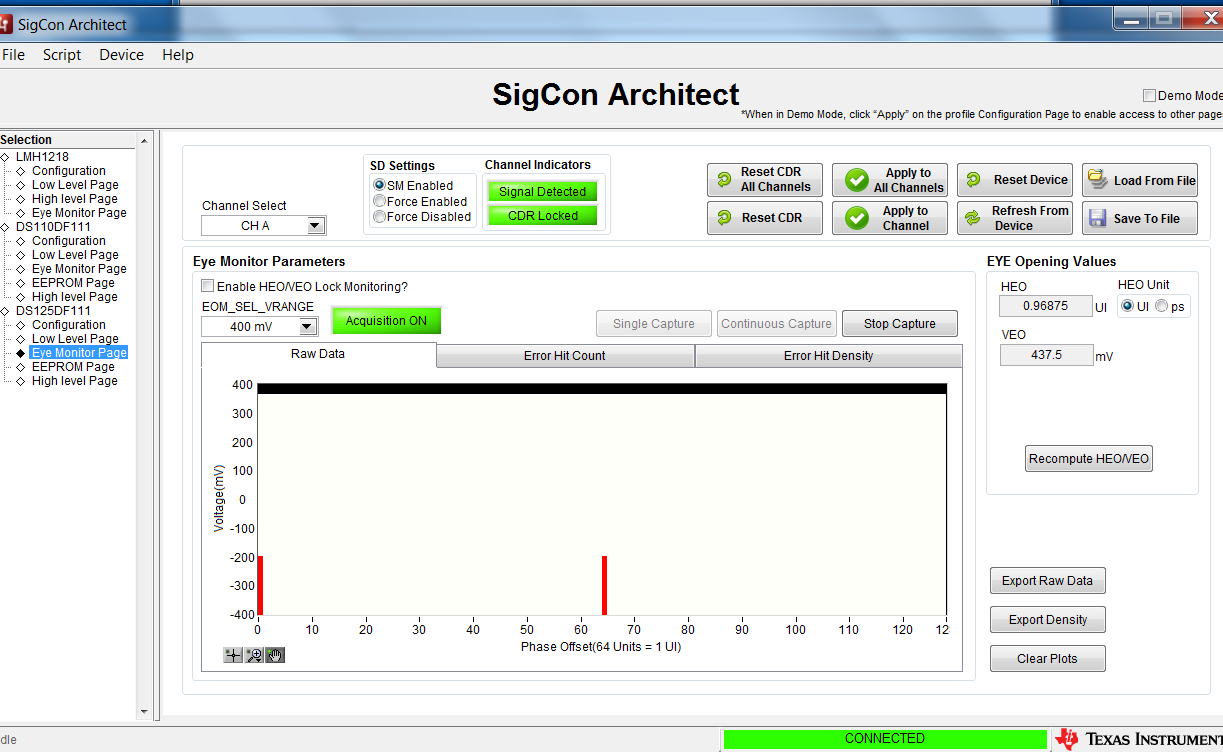Click the Single Capture button
The height and width of the screenshot is (752, 1223).
(x=654, y=324)
